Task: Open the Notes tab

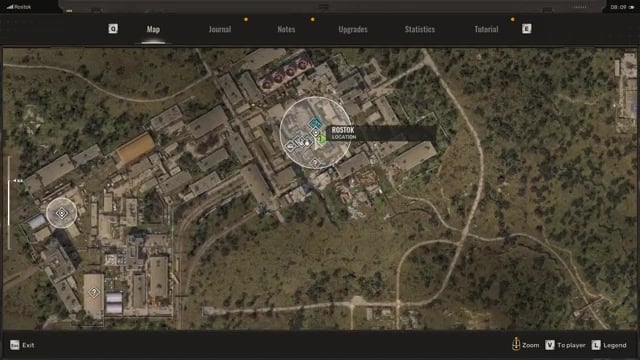Action: 286,29
